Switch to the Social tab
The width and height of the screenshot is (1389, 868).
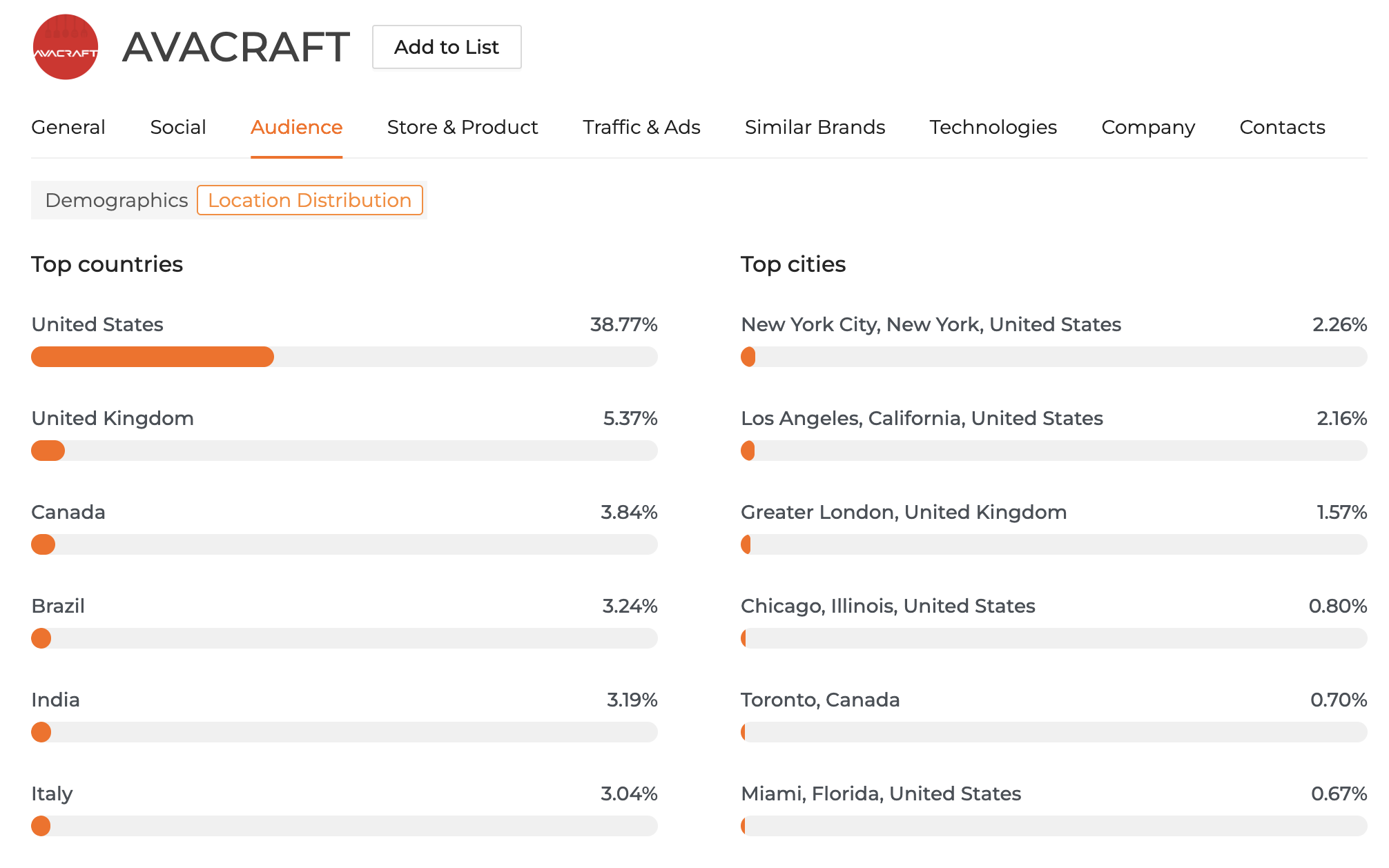177,127
